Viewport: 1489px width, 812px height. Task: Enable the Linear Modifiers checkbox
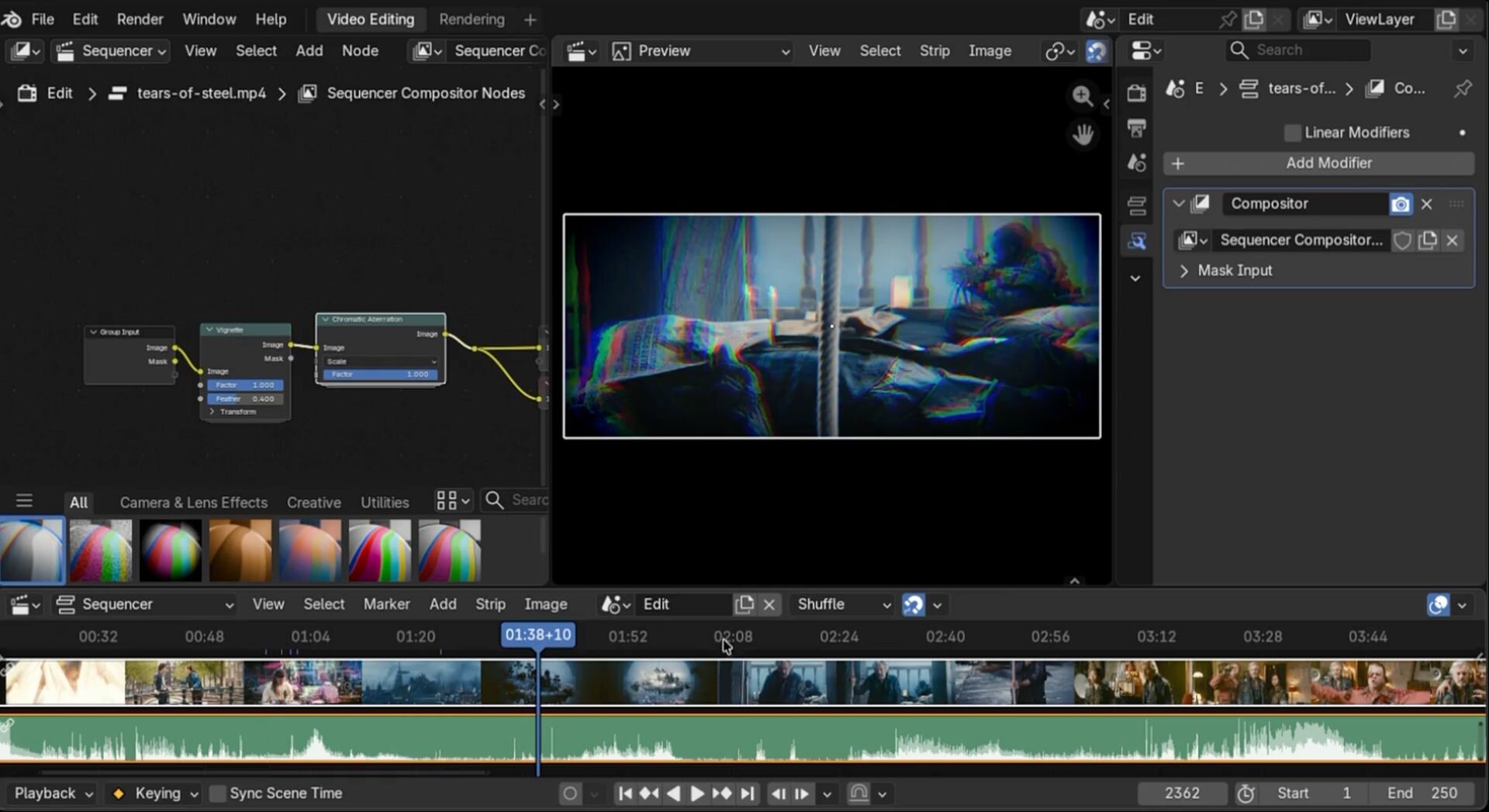[1293, 133]
